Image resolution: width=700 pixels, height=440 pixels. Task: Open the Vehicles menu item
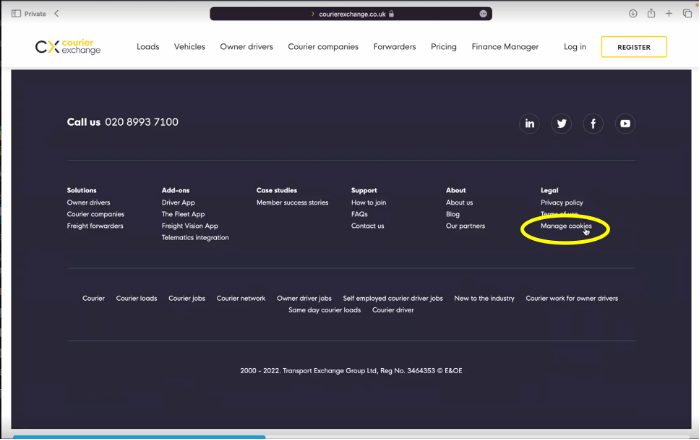pos(189,46)
